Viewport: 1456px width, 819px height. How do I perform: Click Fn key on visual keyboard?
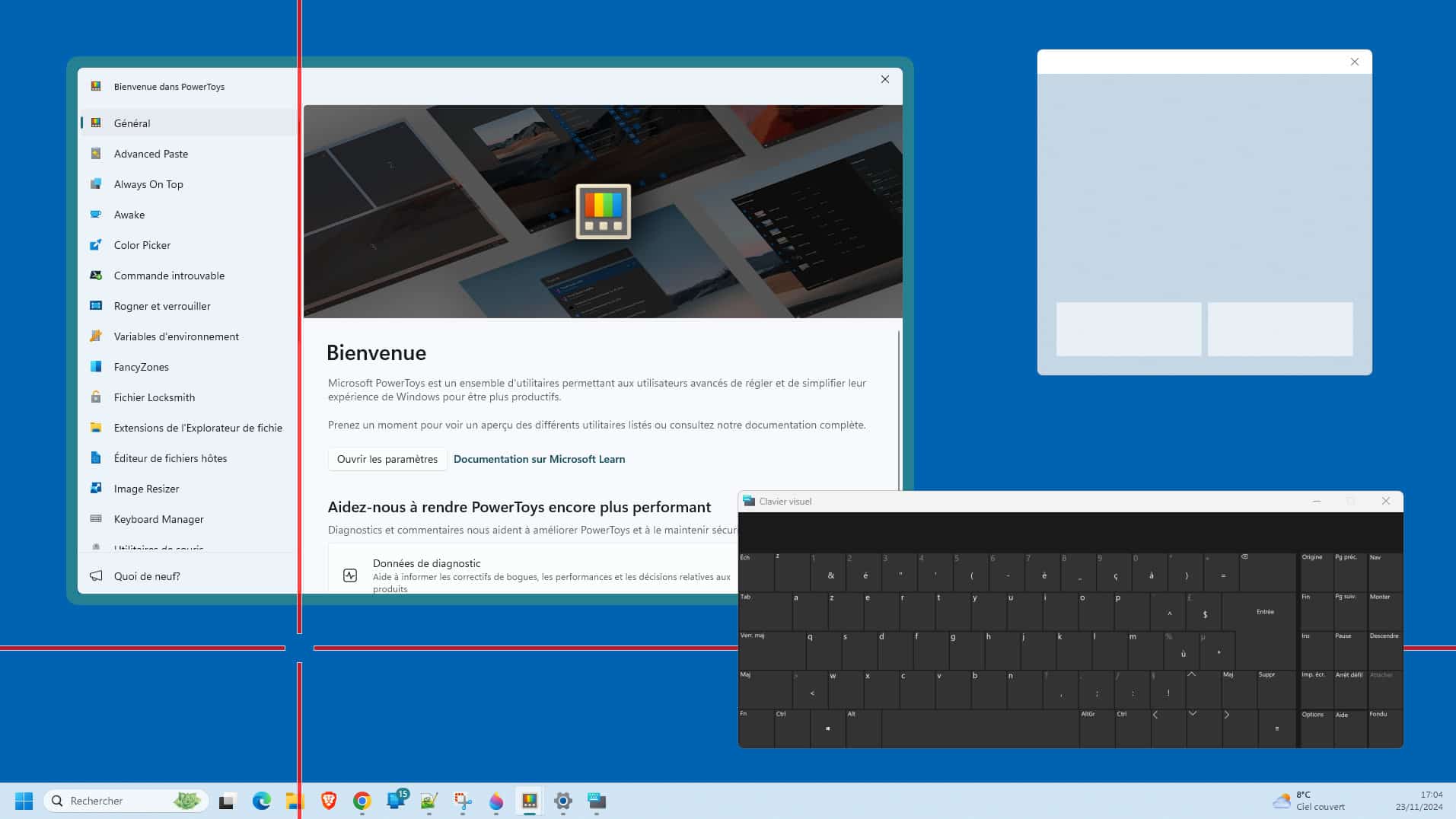tap(755, 728)
